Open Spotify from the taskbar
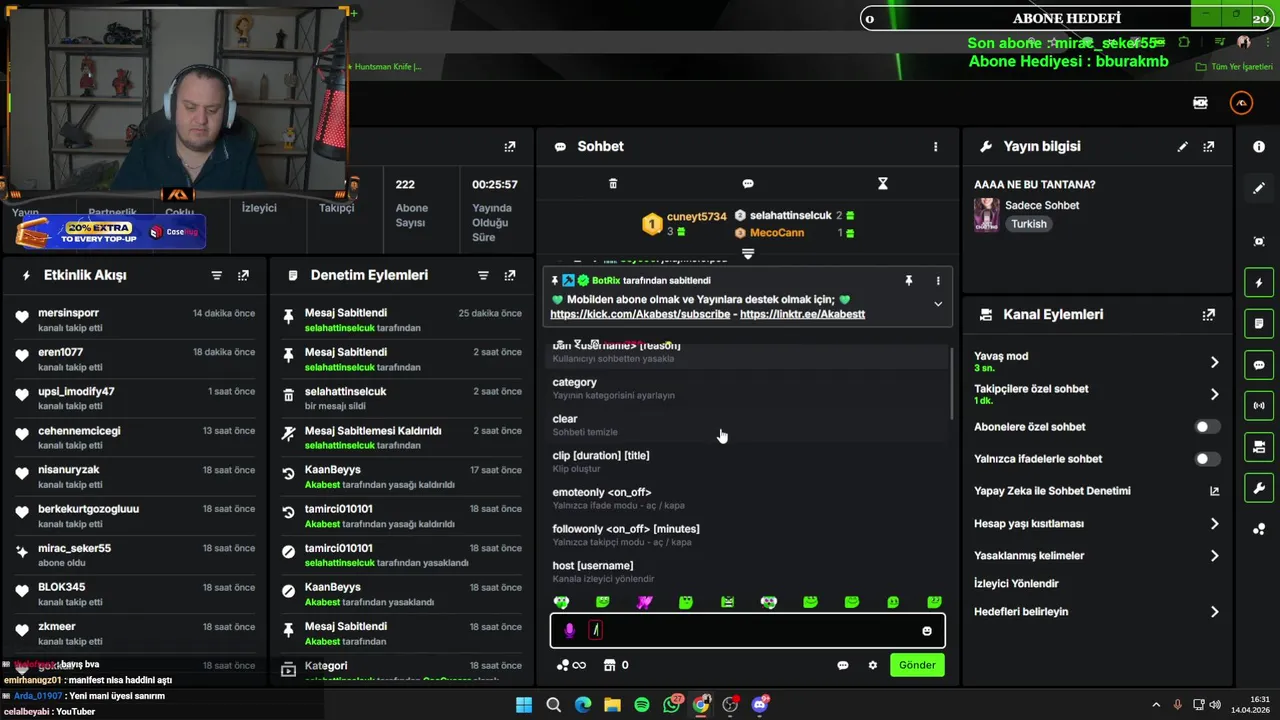1280x720 pixels. pyautogui.click(x=642, y=705)
